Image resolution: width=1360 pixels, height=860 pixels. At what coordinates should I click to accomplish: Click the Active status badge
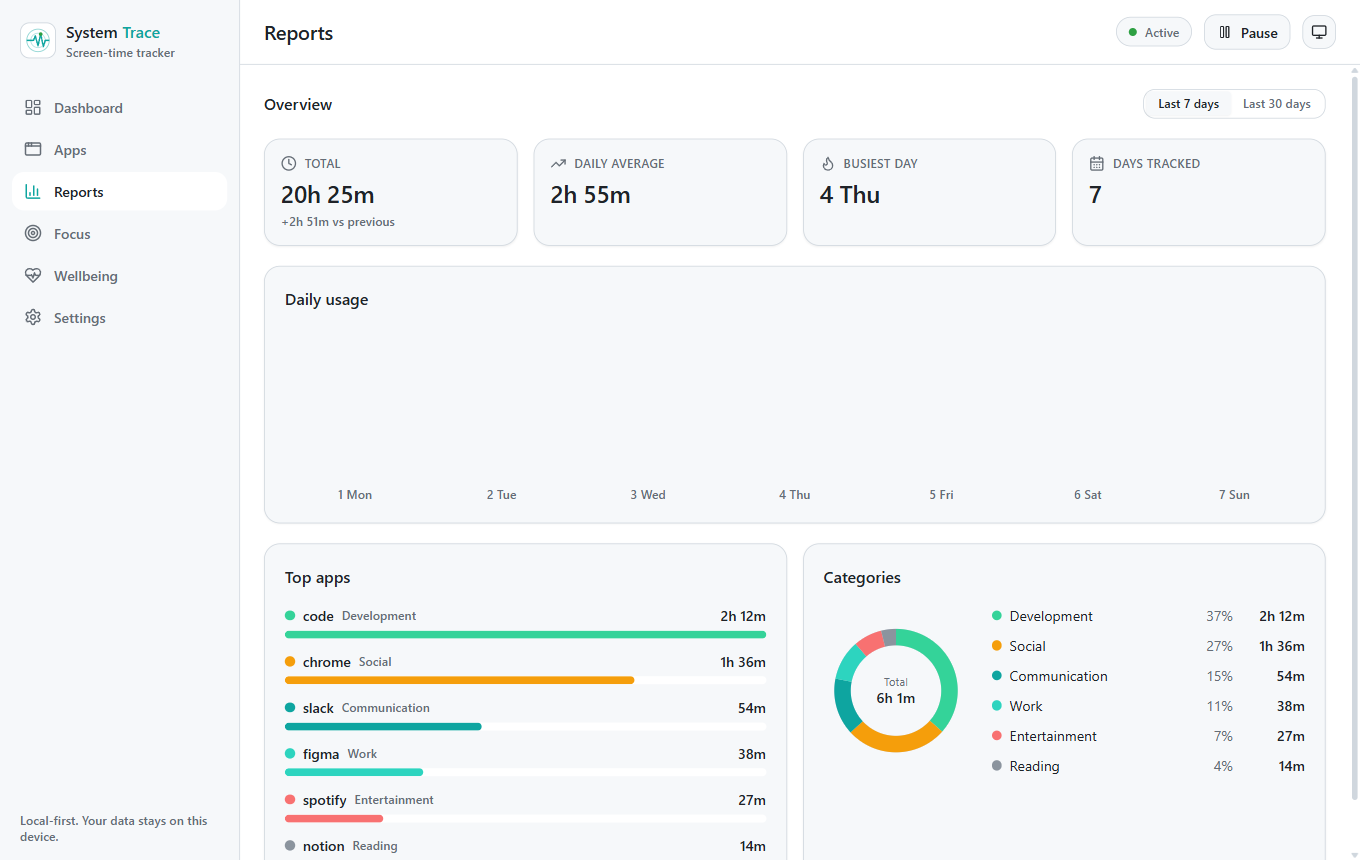(1154, 32)
